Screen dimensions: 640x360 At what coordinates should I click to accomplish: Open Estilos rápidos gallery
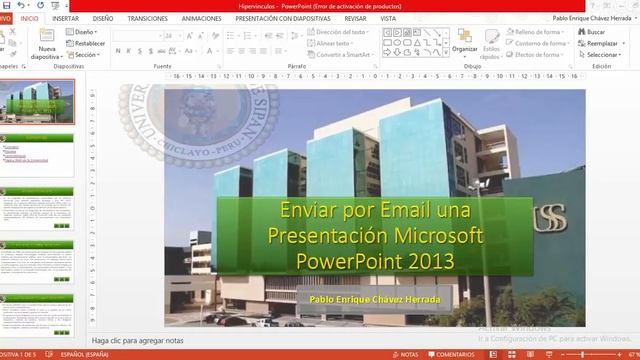pos(491,44)
